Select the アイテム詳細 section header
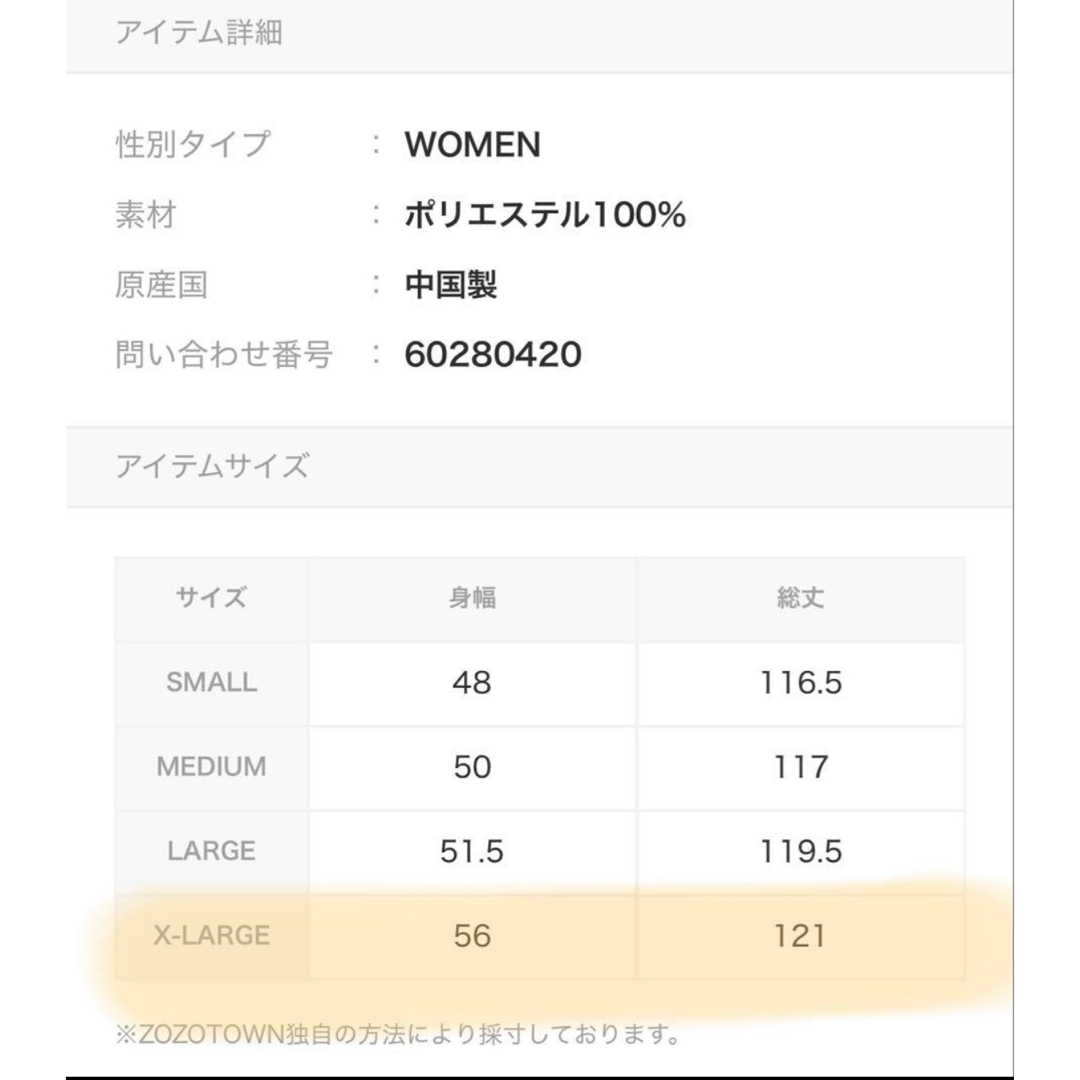The height and width of the screenshot is (1080, 1080). pyautogui.click(x=199, y=32)
